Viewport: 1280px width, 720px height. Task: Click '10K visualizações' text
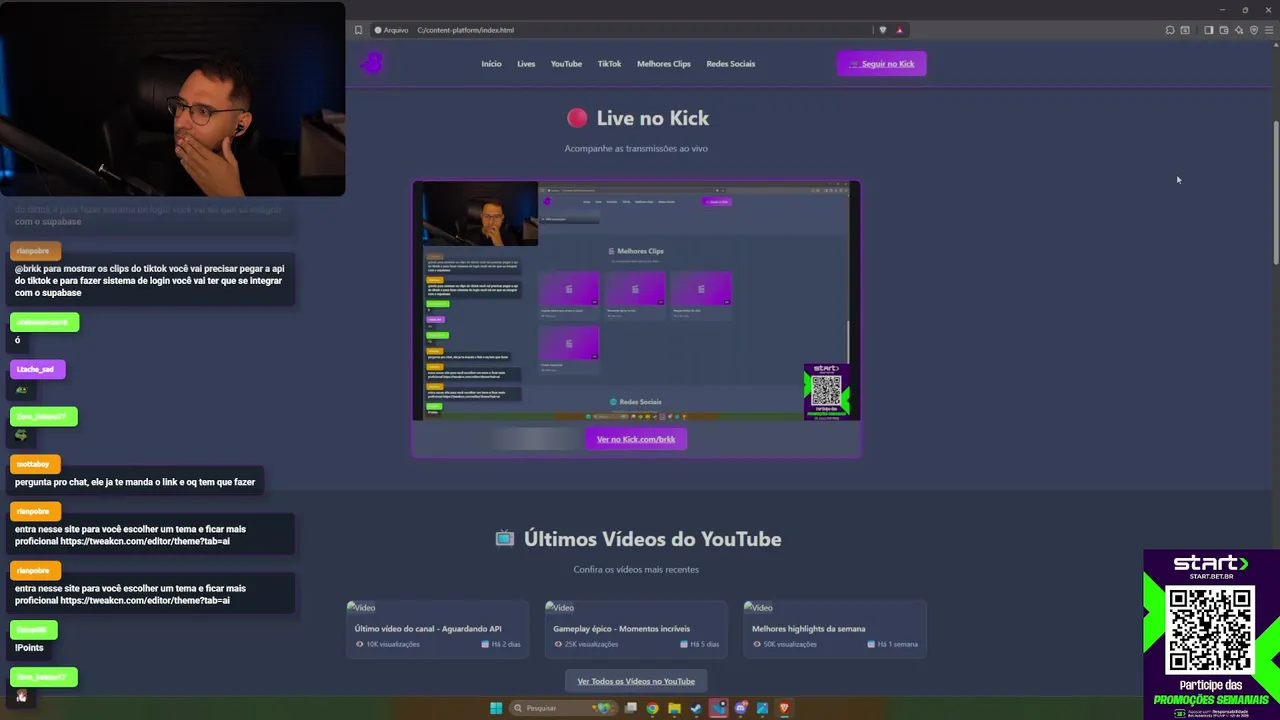(x=393, y=644)
